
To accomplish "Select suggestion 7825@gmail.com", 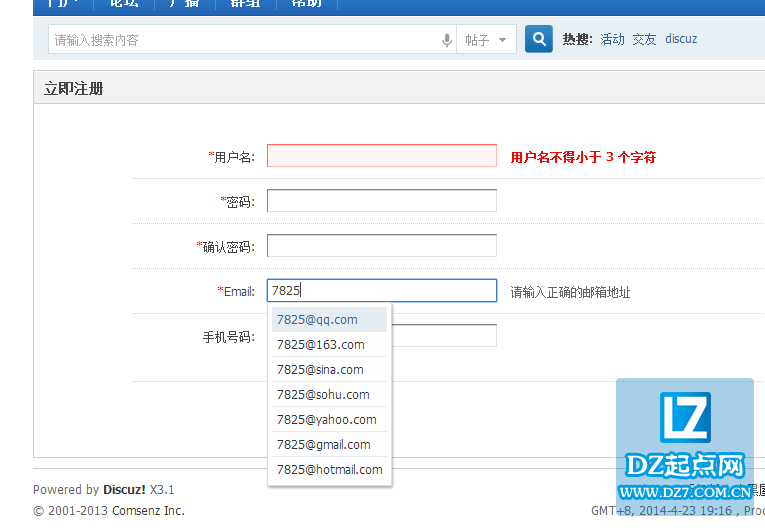I will pos(329,445).
